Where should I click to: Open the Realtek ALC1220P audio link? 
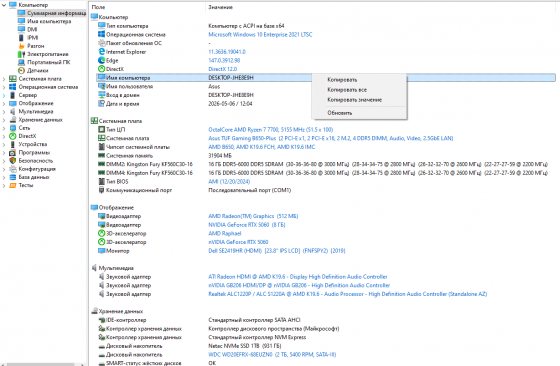point(348,294)
